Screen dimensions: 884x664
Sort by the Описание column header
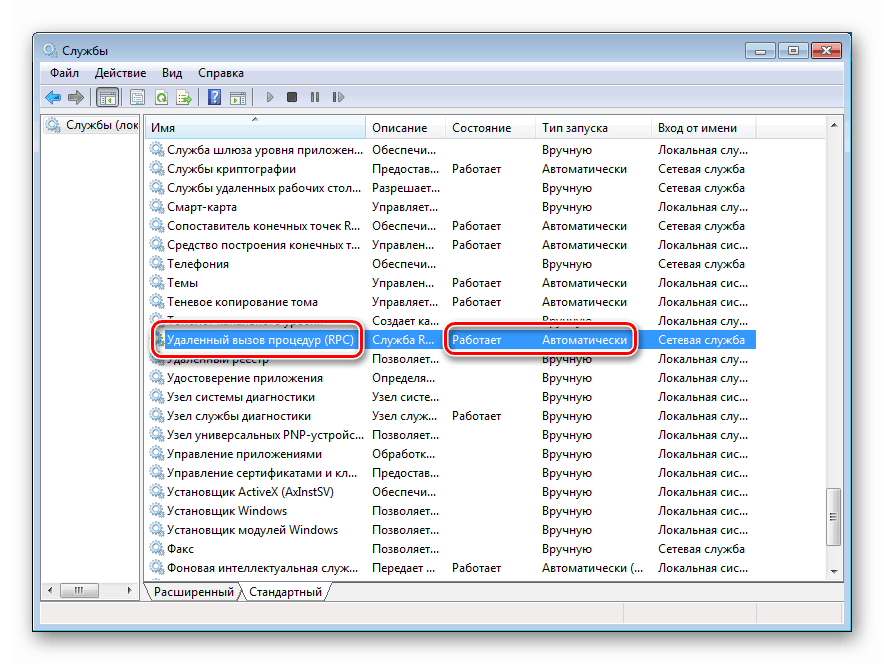(405, 128)
